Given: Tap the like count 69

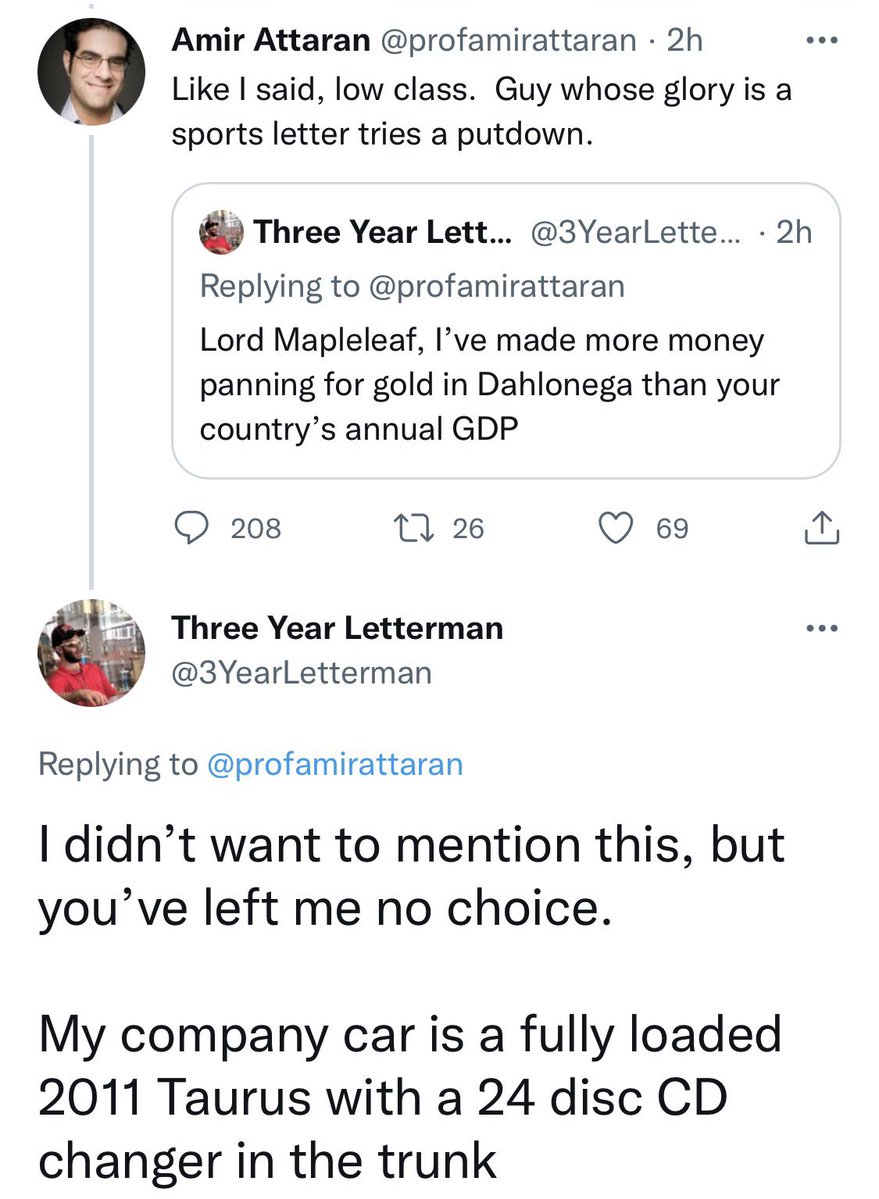Looking at the screenshot, I should pyautogui.click(x=673, y=528).
